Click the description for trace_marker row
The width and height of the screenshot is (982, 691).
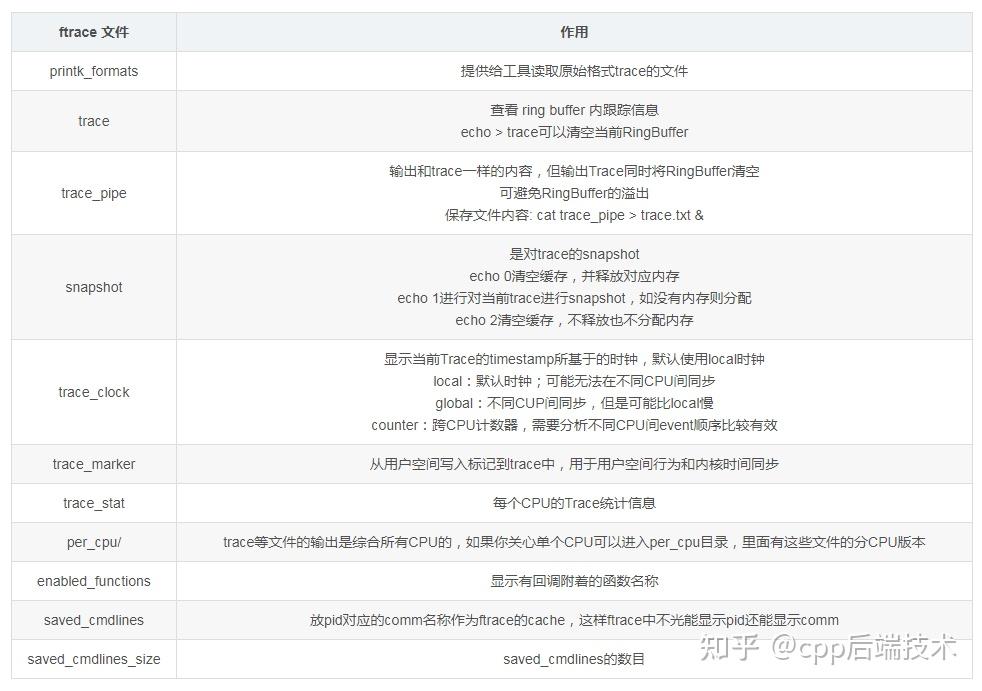pos(576,464)
